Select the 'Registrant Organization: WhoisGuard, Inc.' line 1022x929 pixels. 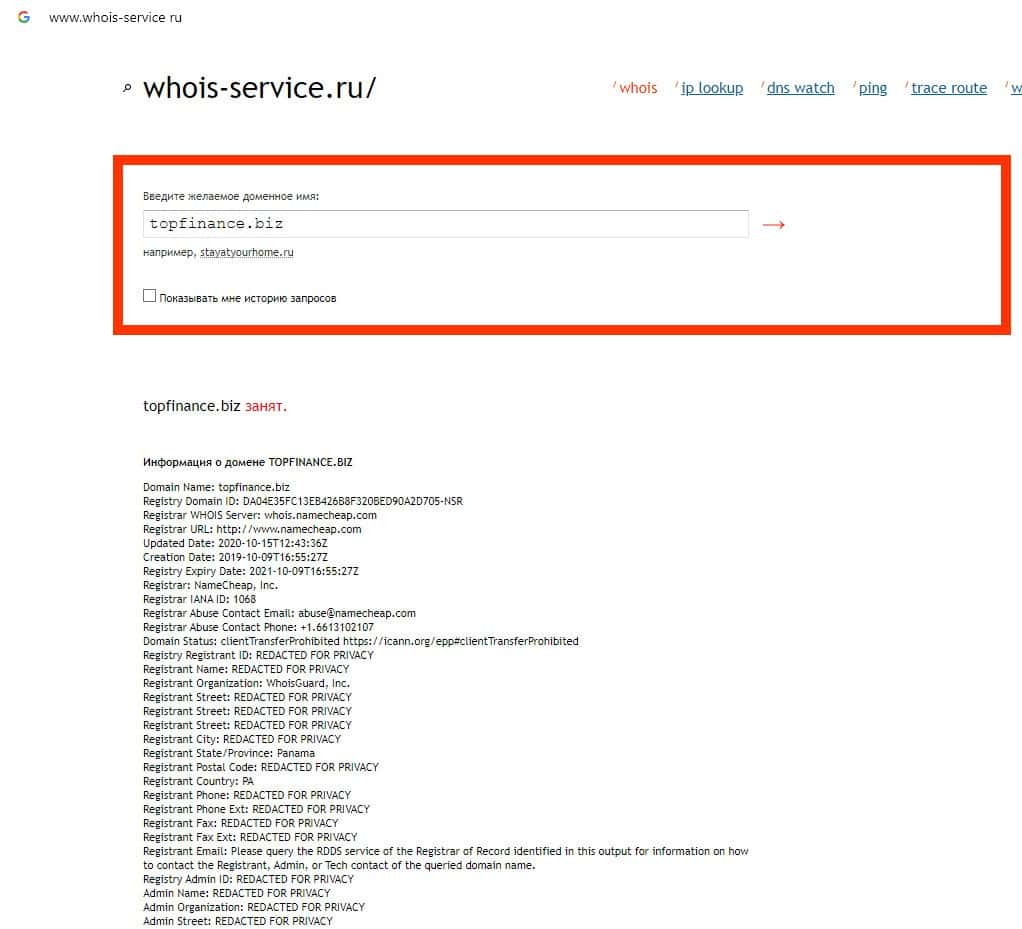[x=246, y=684]
